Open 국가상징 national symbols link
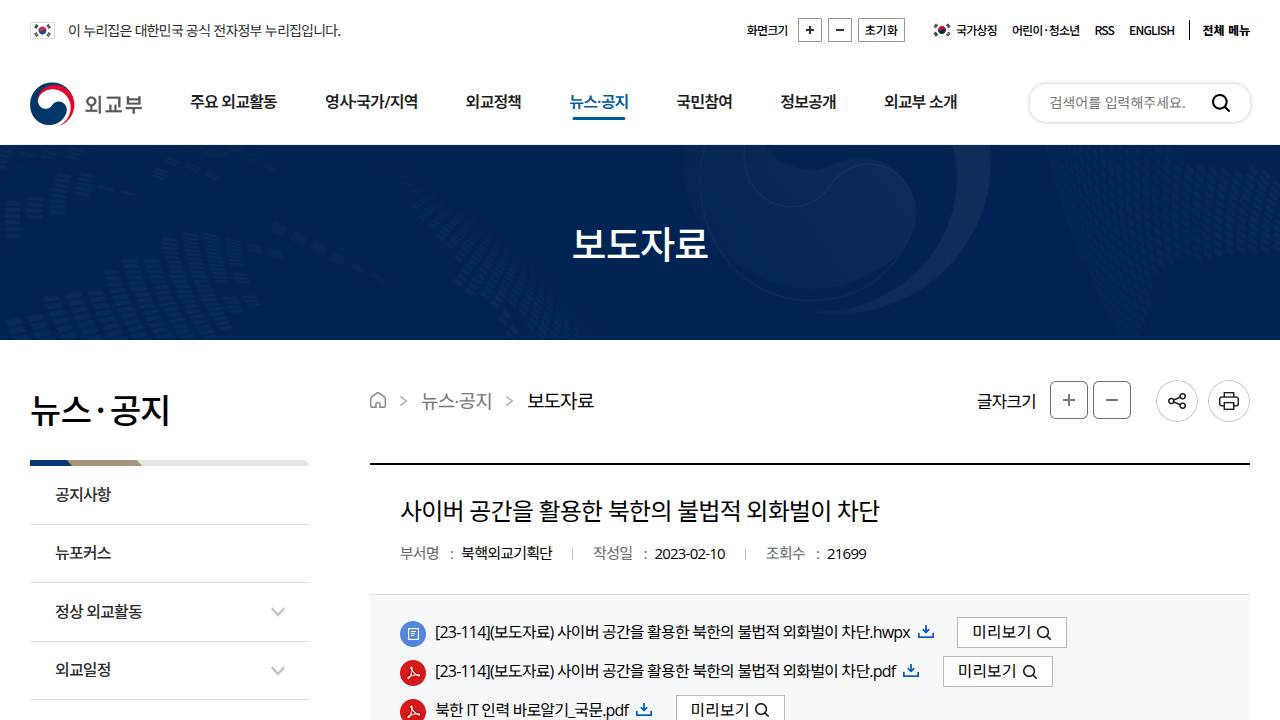1280x720 pixels. pos(965,30)
